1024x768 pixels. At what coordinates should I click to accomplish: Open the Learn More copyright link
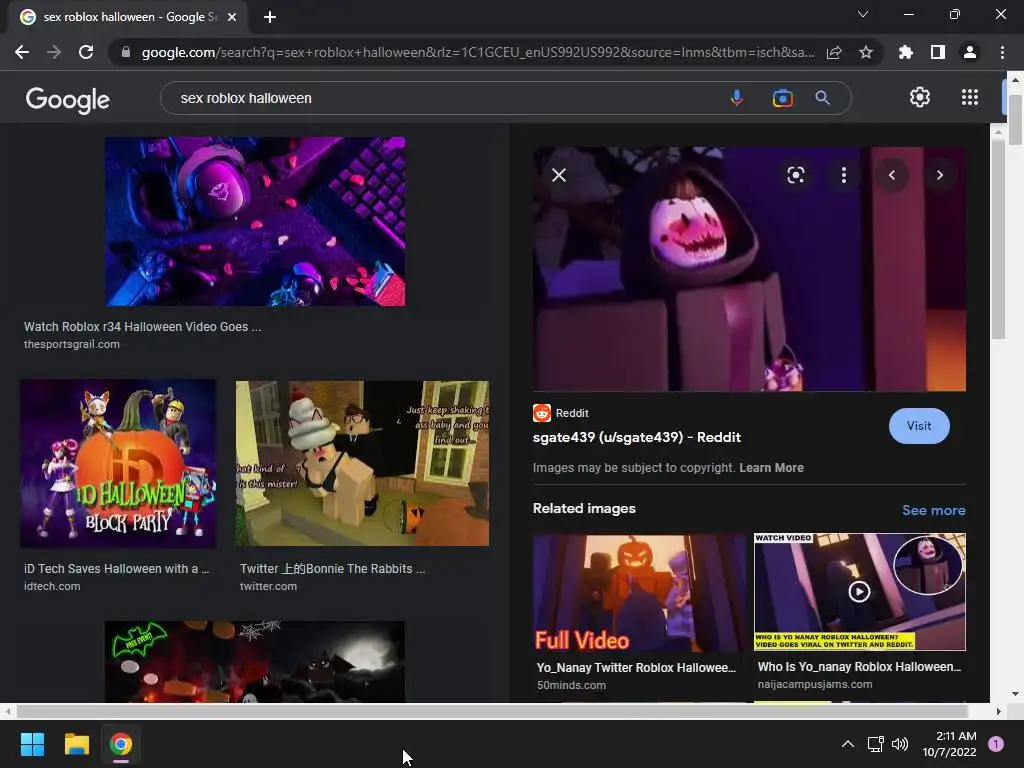tap(771, 468)
